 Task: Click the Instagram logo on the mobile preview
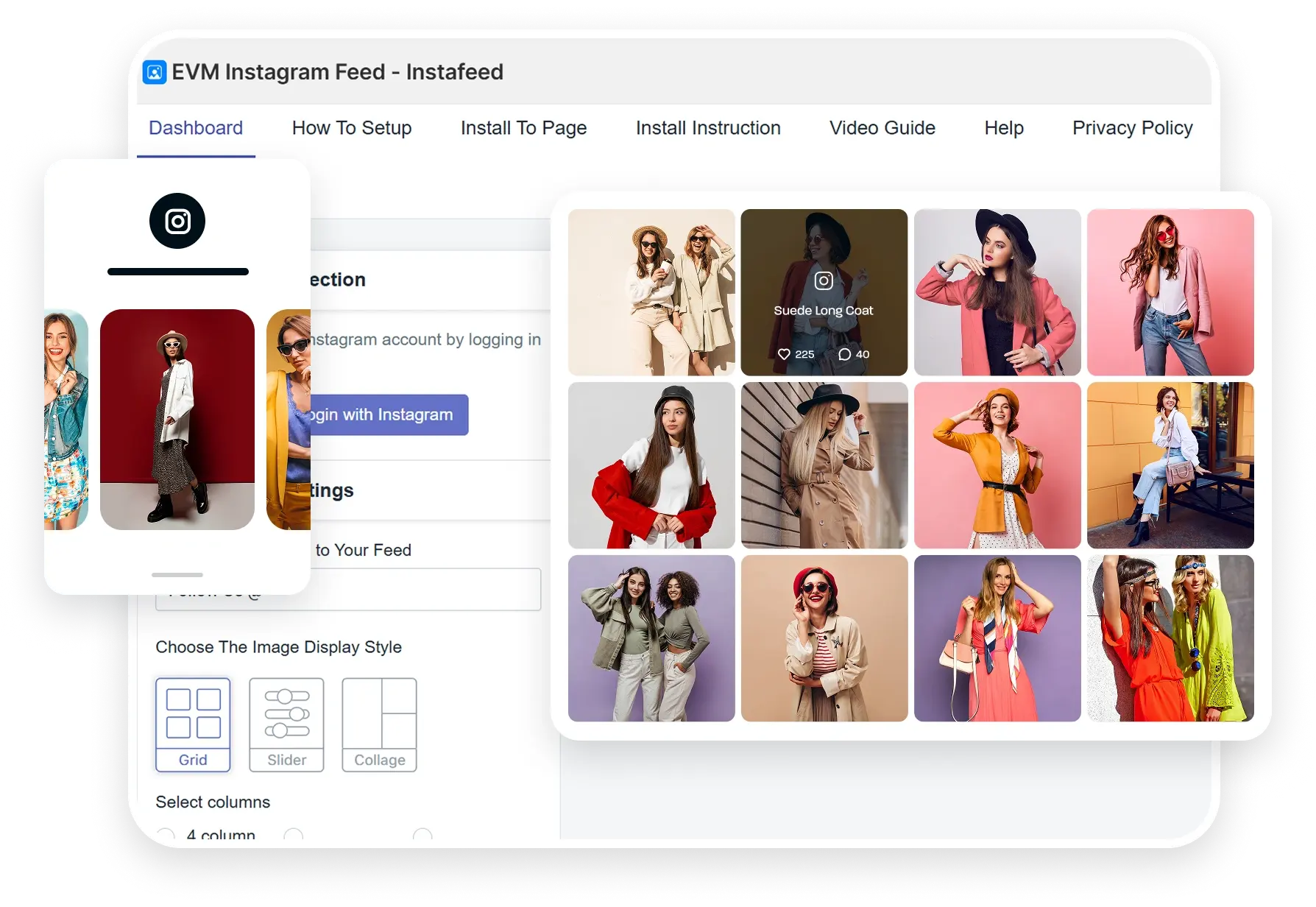pyautogui.click(x=177, y=221)
